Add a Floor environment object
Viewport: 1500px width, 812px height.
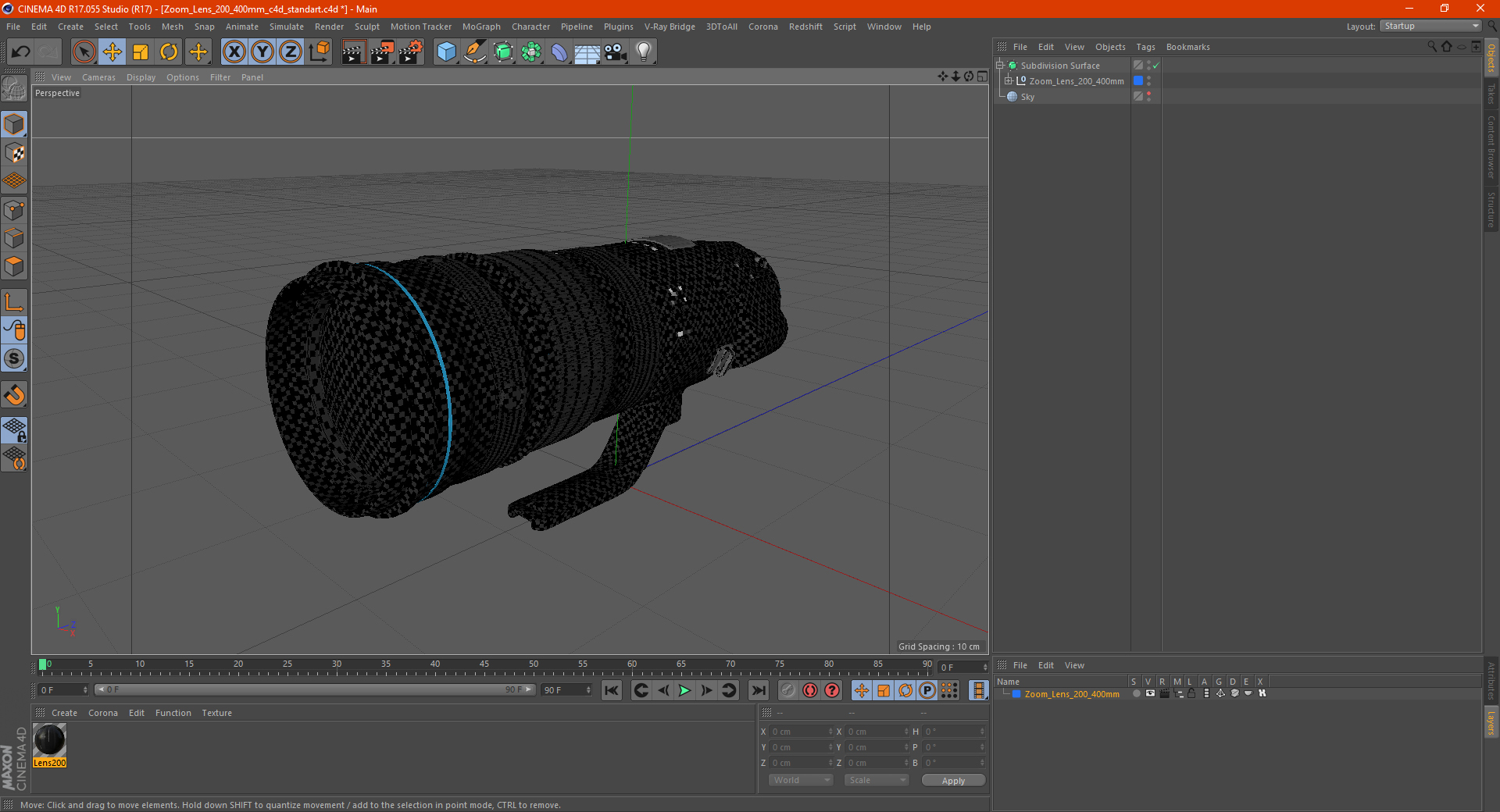pos(587,52)
